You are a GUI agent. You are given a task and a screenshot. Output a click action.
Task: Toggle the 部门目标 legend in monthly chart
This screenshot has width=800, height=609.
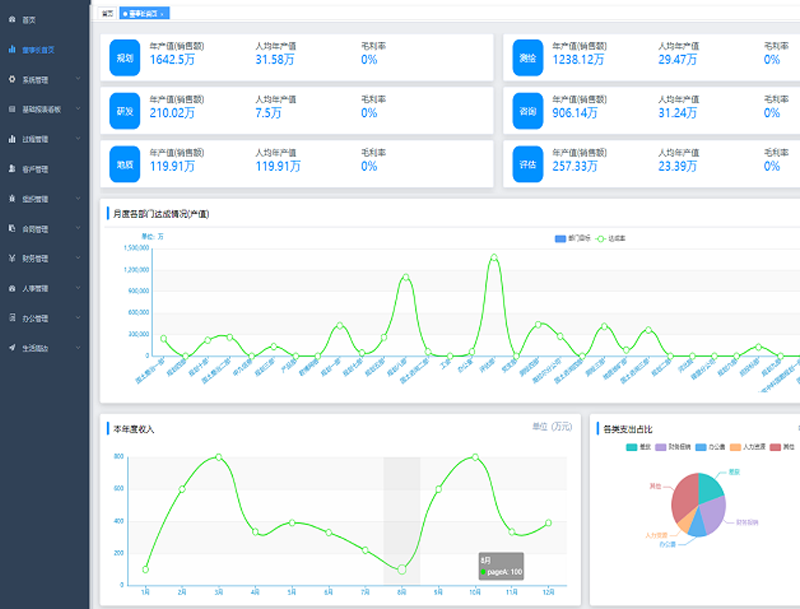(x=572, y=238)
